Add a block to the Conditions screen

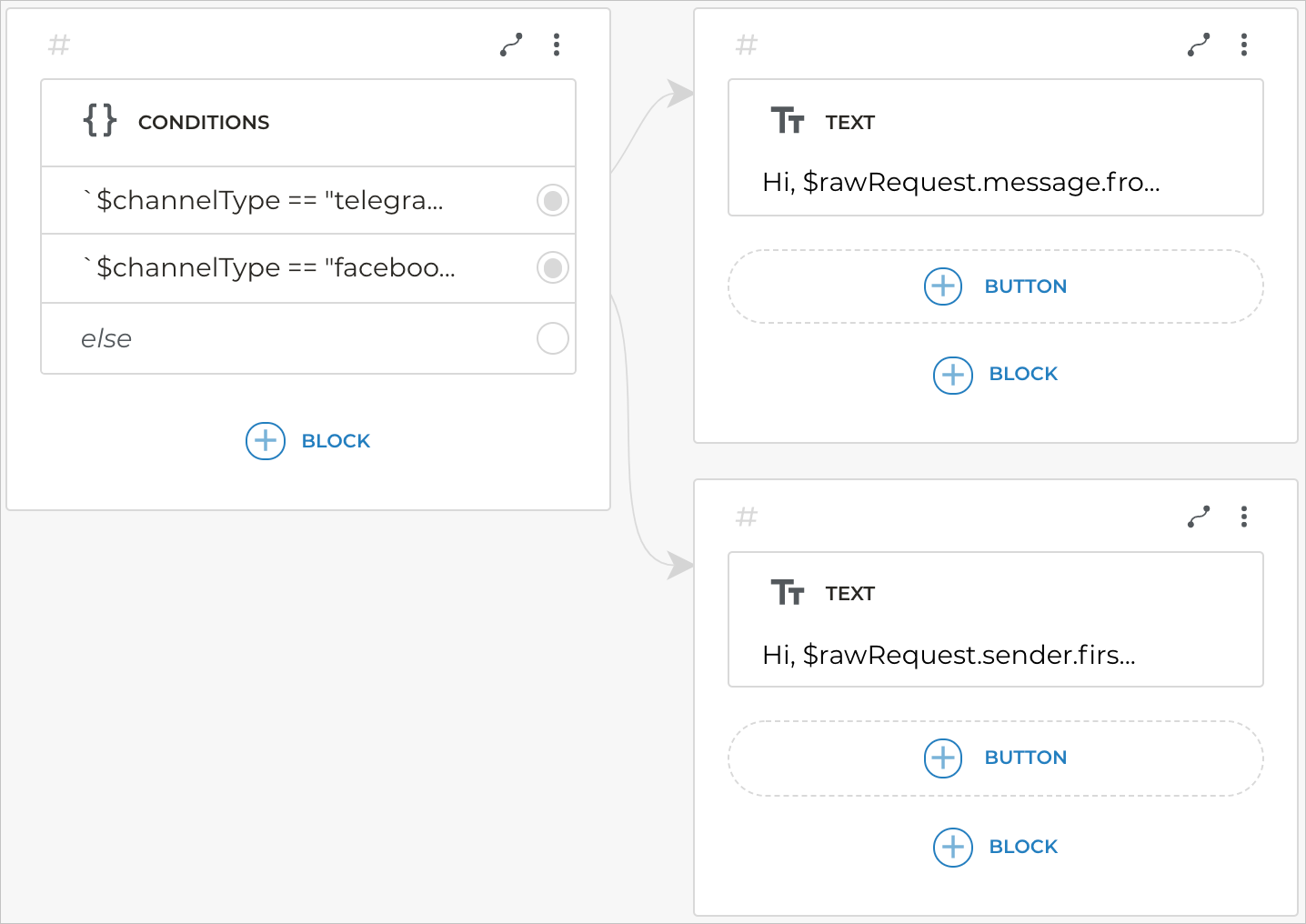[308, 441]
